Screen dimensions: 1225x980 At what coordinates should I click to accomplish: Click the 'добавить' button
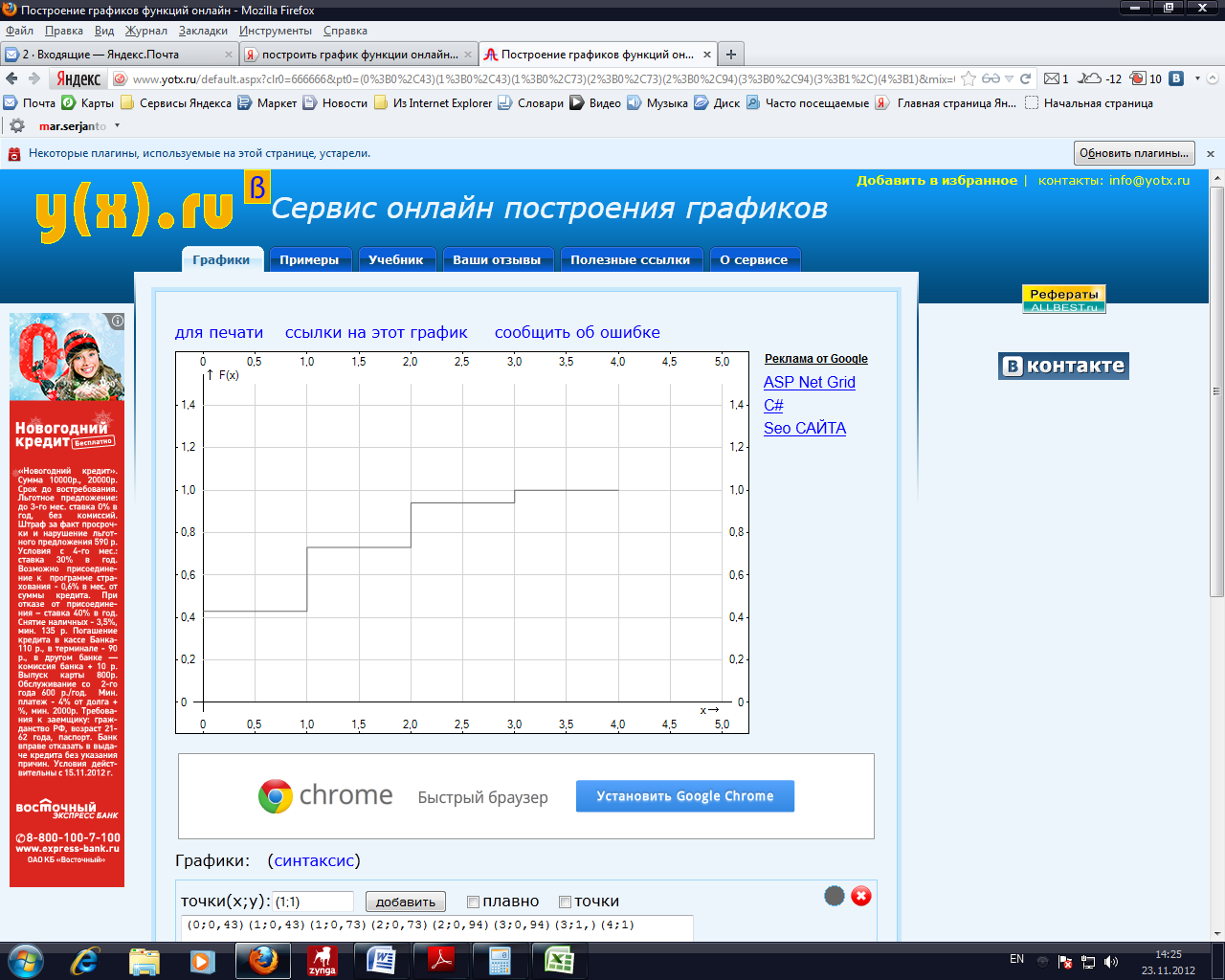pyautogui.click(x=406, y=902)
